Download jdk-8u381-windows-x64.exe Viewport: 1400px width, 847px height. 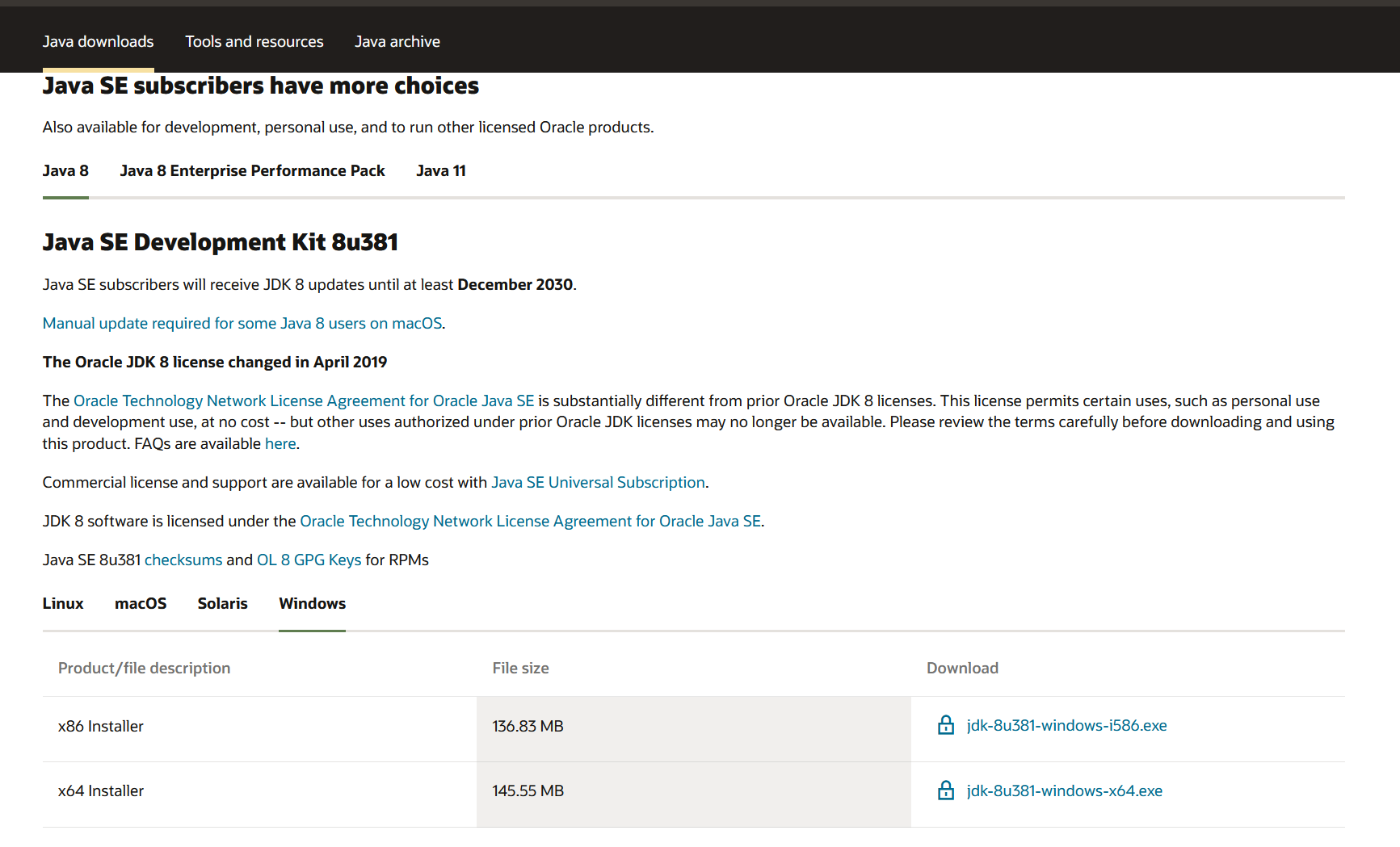pyautogui.click(x=1064, y=790)
